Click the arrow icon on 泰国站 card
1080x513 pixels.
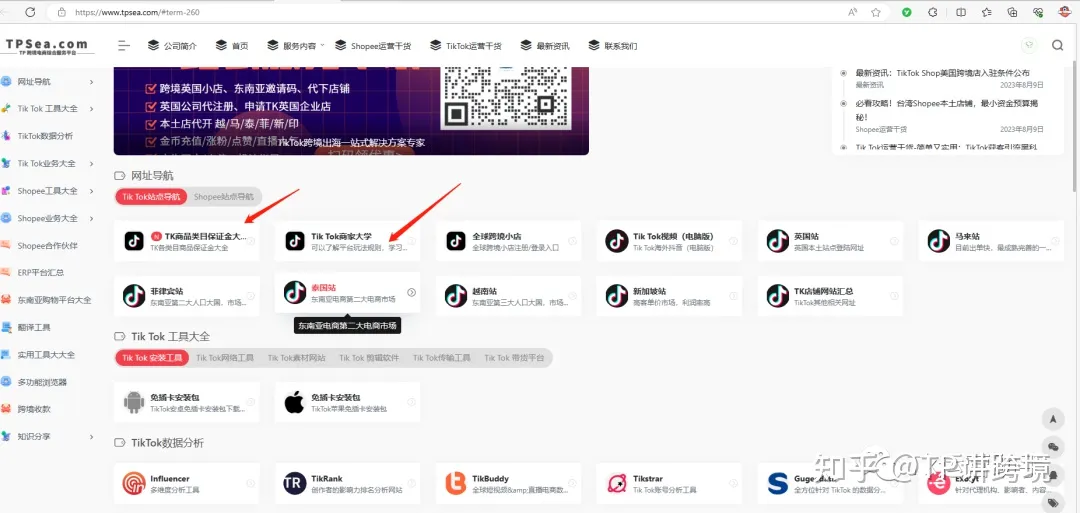pyautogui.click(x=411, y=292)
